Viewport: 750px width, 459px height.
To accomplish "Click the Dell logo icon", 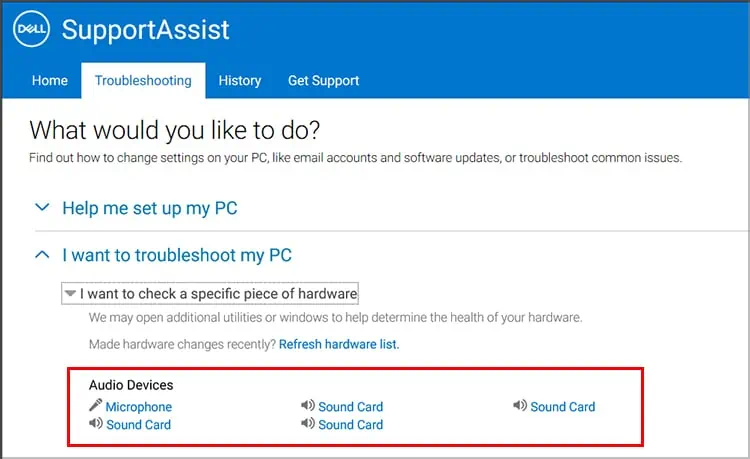I will tap(32, 29).
